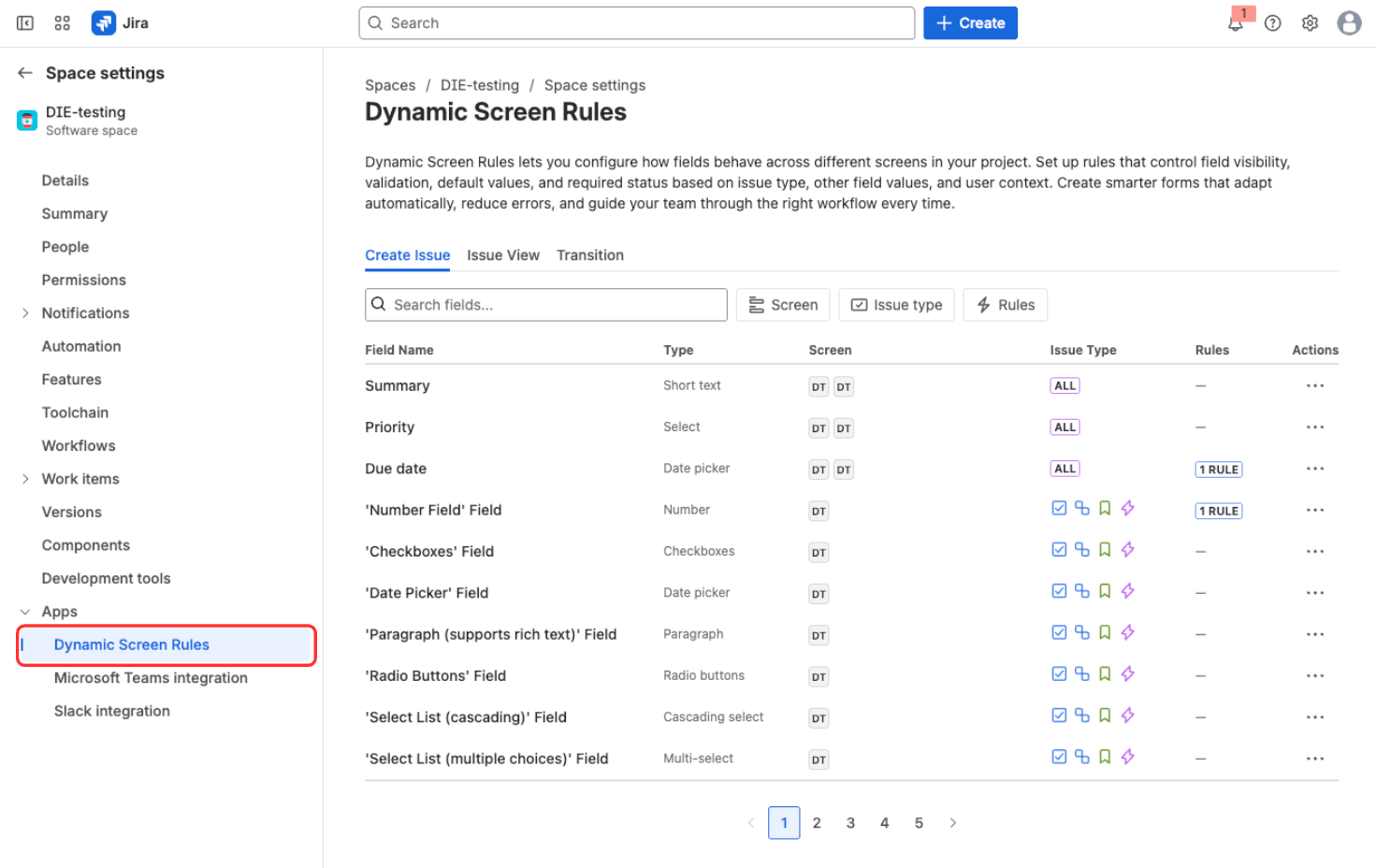Expand the Work items sidebar section
The width and height of the screenshot is (1376, 868).
tap(25, 478)
